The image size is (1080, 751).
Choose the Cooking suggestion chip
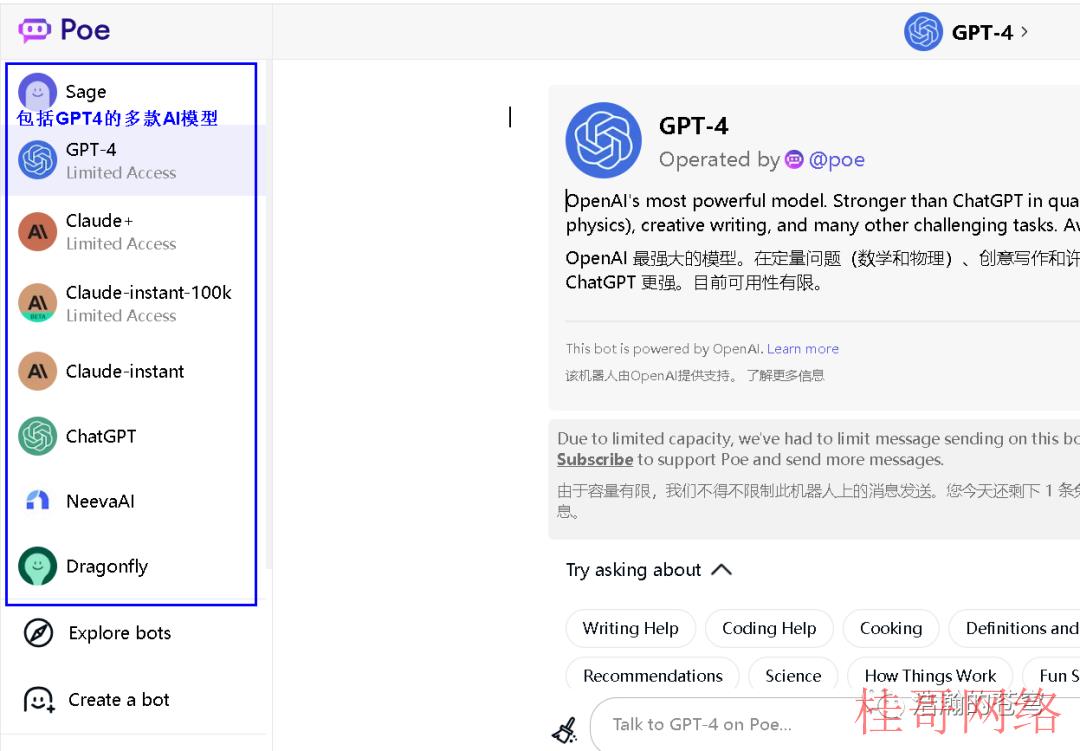tap(891, 628)
